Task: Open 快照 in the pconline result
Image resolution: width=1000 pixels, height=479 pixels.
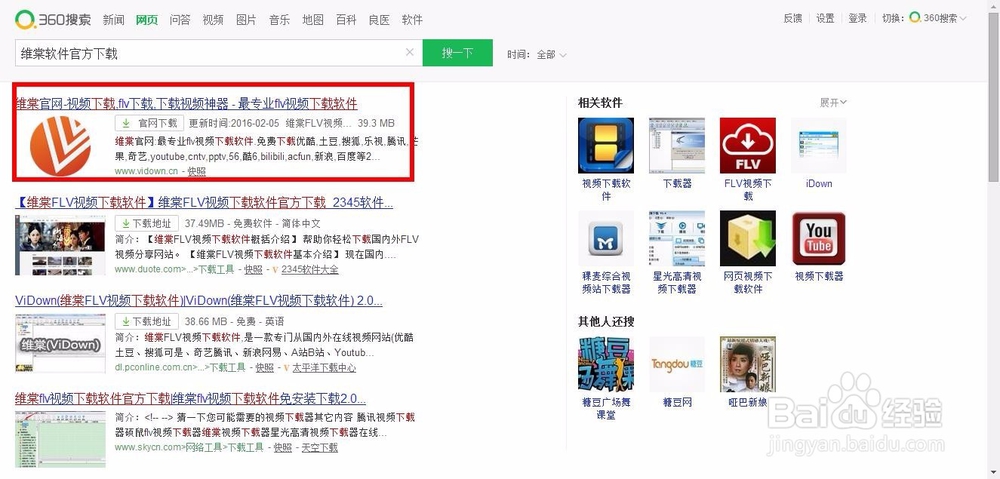Action: click(265, 368)
